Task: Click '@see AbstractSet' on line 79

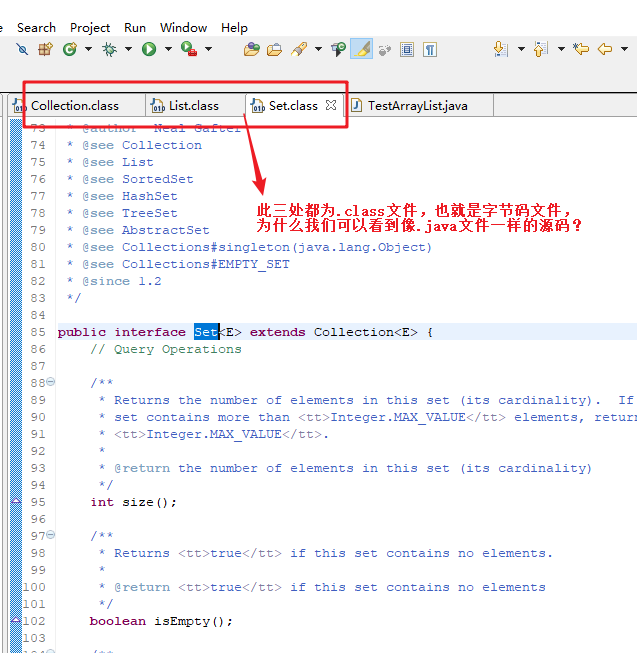Action: pos(146,230)
